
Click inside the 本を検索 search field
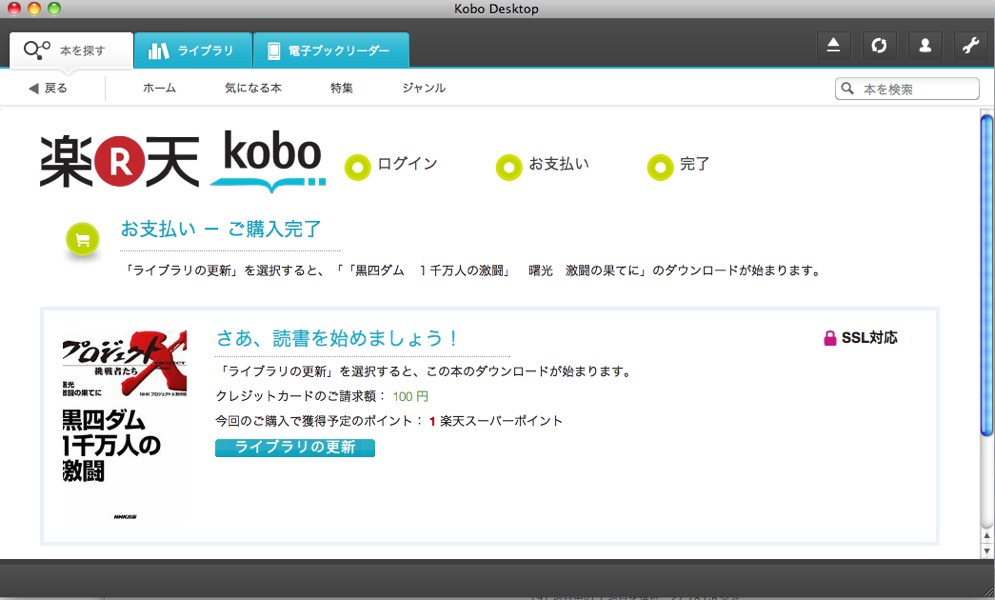(907, 89)
